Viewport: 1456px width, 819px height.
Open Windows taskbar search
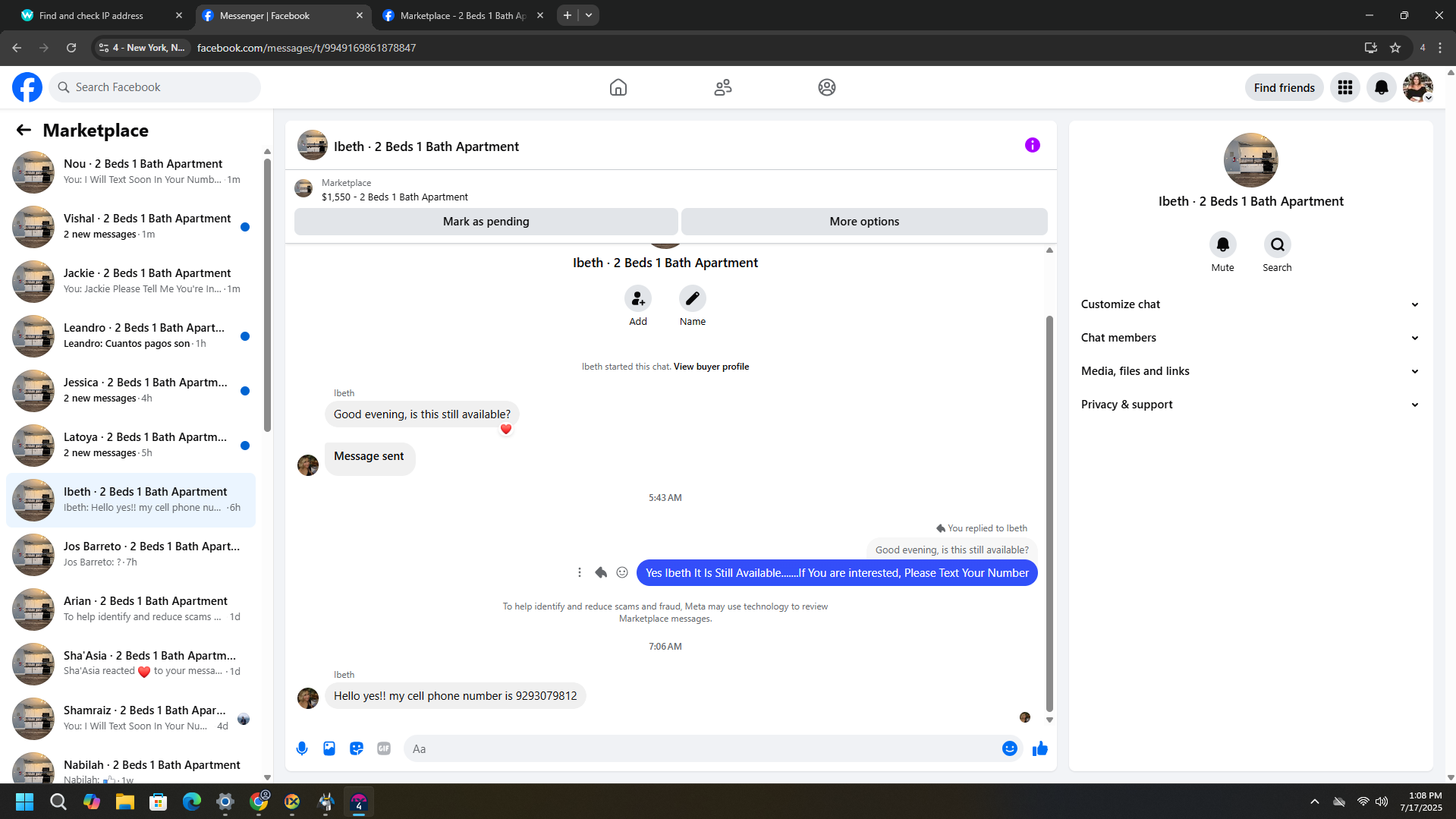click(58, 802)
